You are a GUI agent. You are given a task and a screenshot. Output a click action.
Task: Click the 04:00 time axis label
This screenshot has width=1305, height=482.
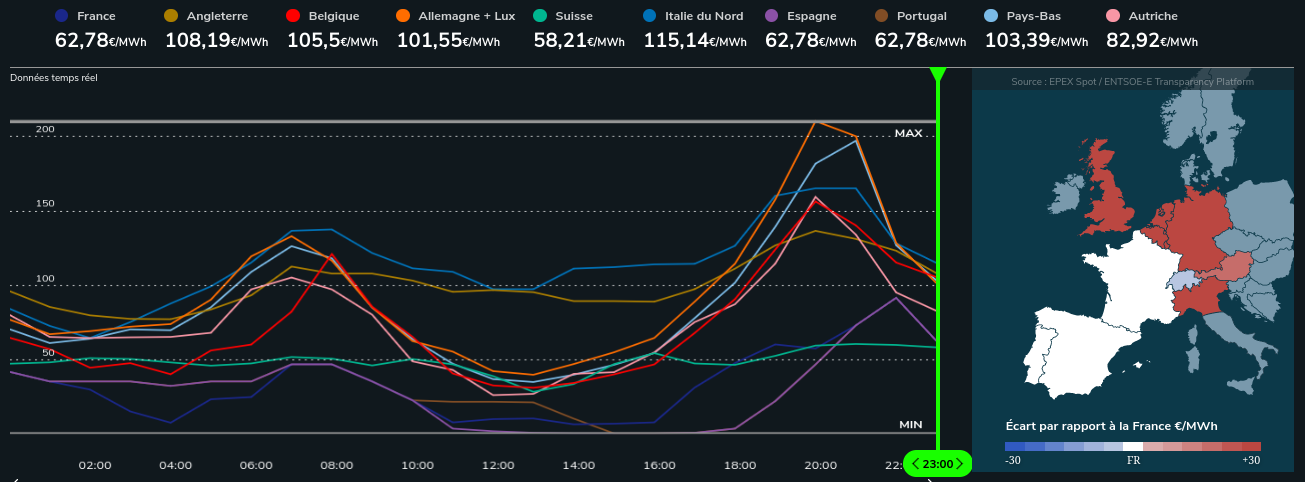pyautogui.click(x=176, y=465)
